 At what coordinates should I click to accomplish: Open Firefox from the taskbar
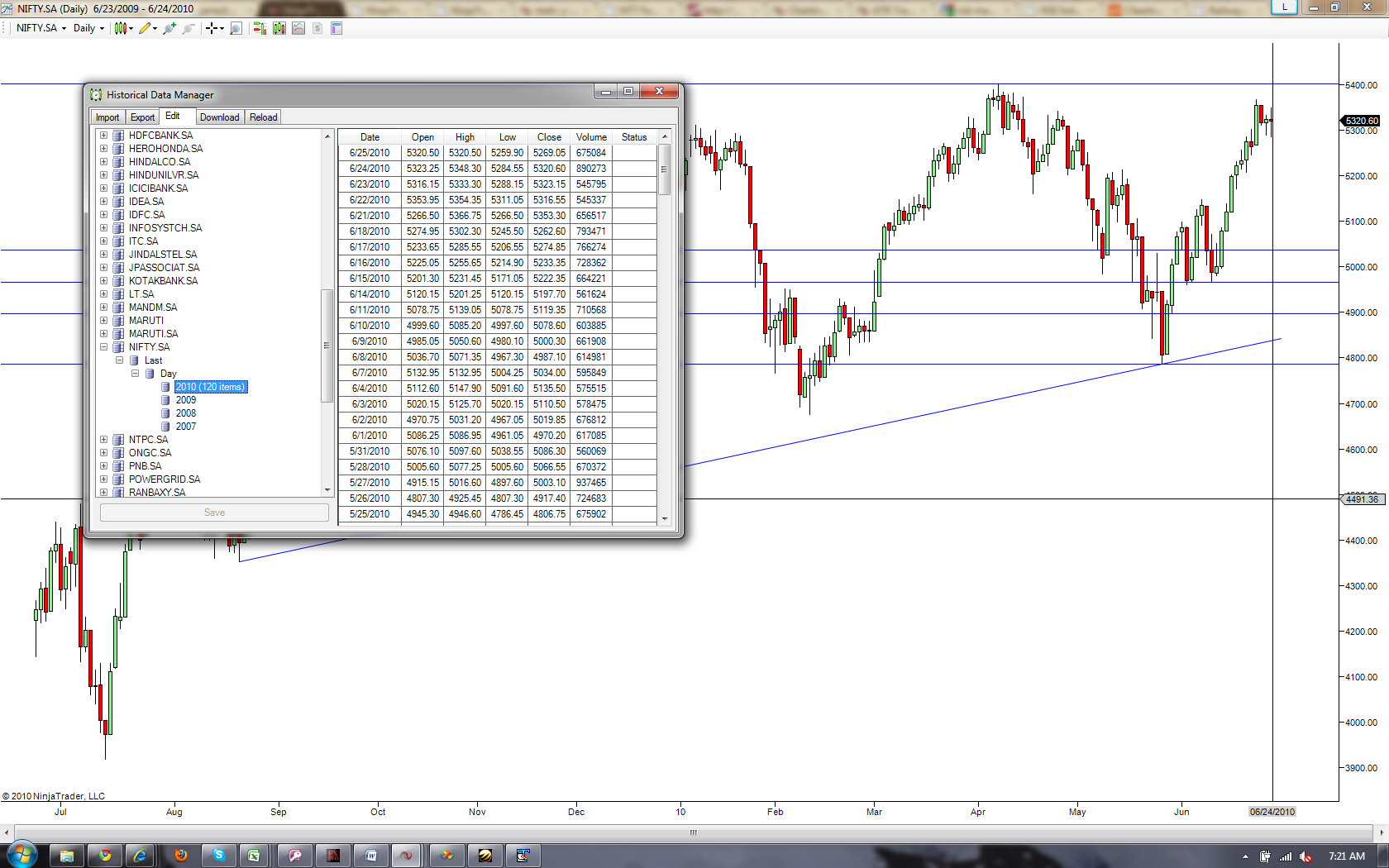point(181,856)
